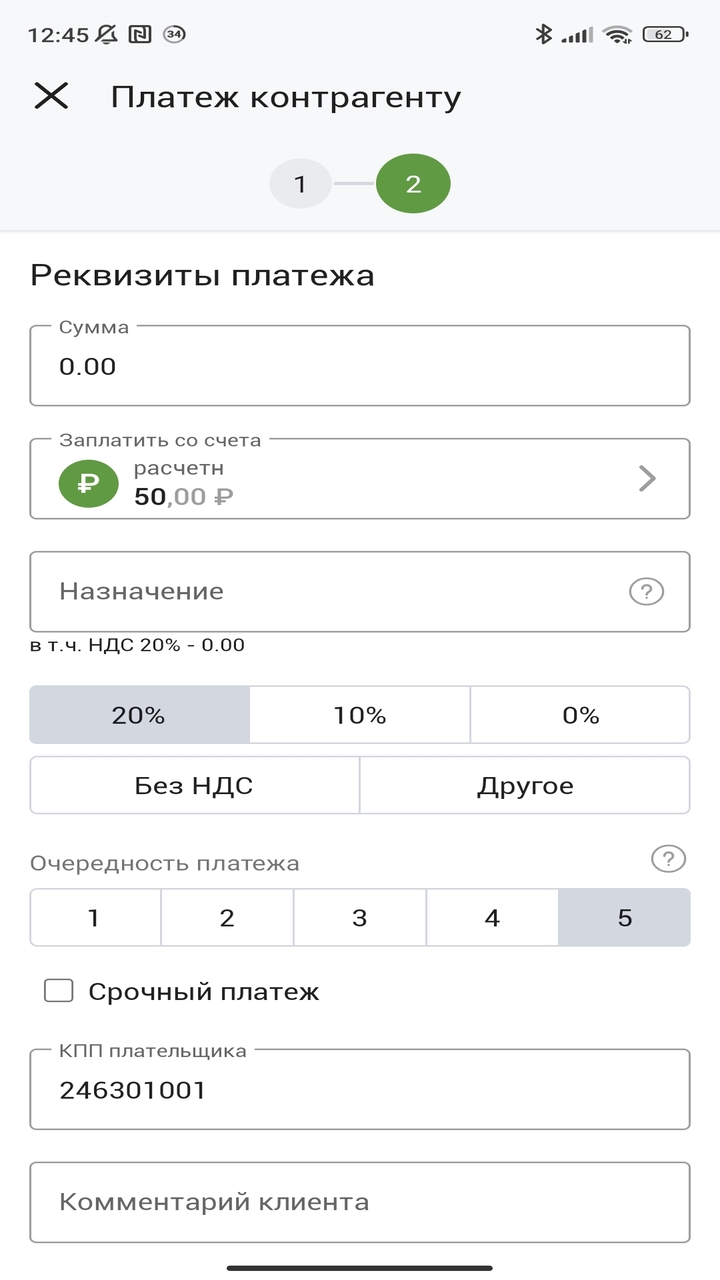Select the 0% VAT tab

pos(580,714)
